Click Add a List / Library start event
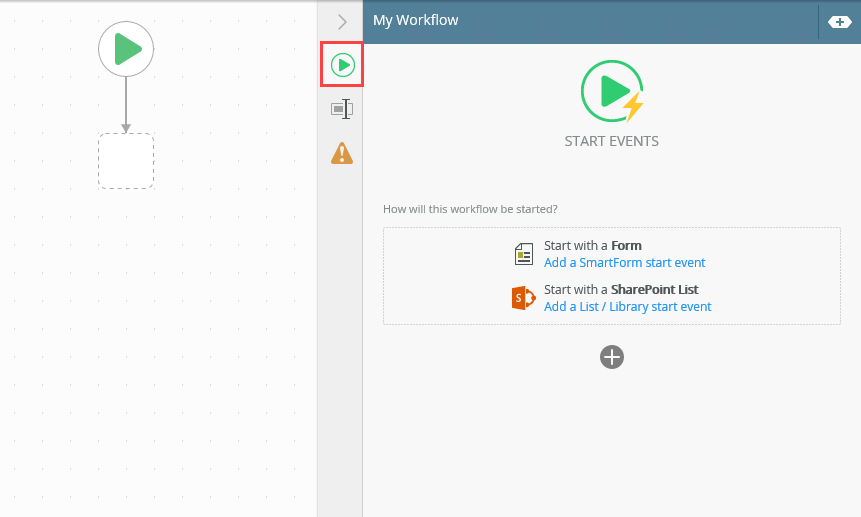The width and height of the screenshot is (861, 517). click(x=628, y=307)
